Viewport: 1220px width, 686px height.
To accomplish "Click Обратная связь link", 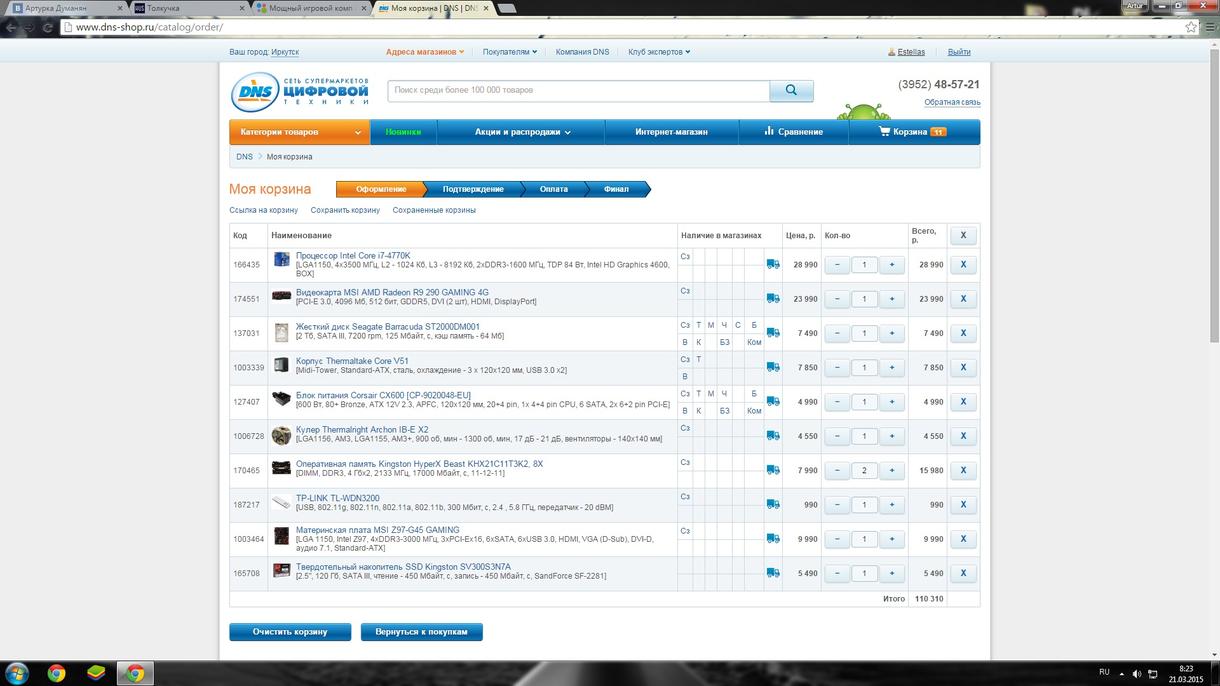I will 952,102.
